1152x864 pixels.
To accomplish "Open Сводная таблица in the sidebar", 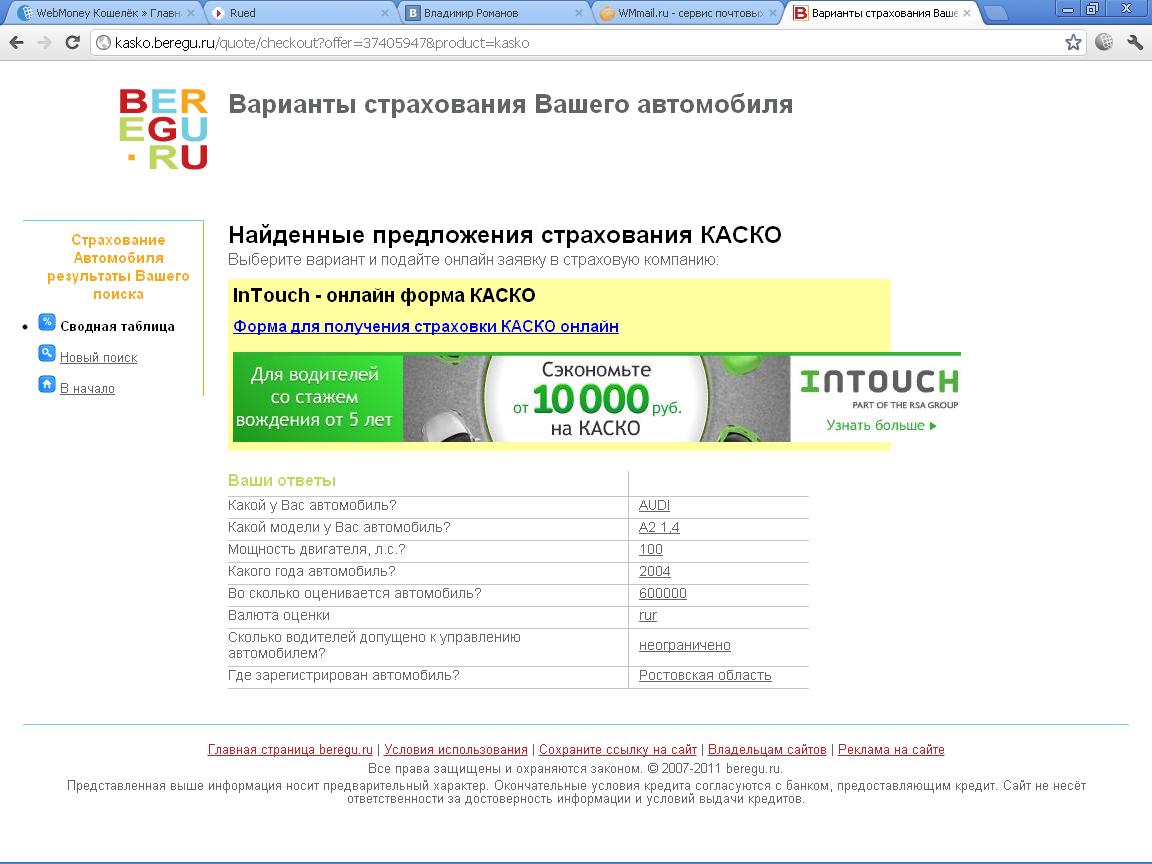I will (118, 327).
